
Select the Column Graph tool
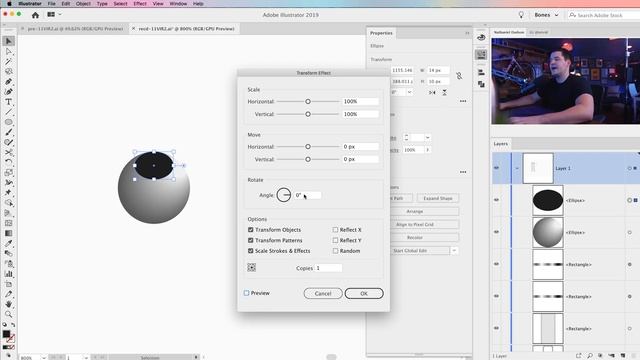tap(9, 273)
